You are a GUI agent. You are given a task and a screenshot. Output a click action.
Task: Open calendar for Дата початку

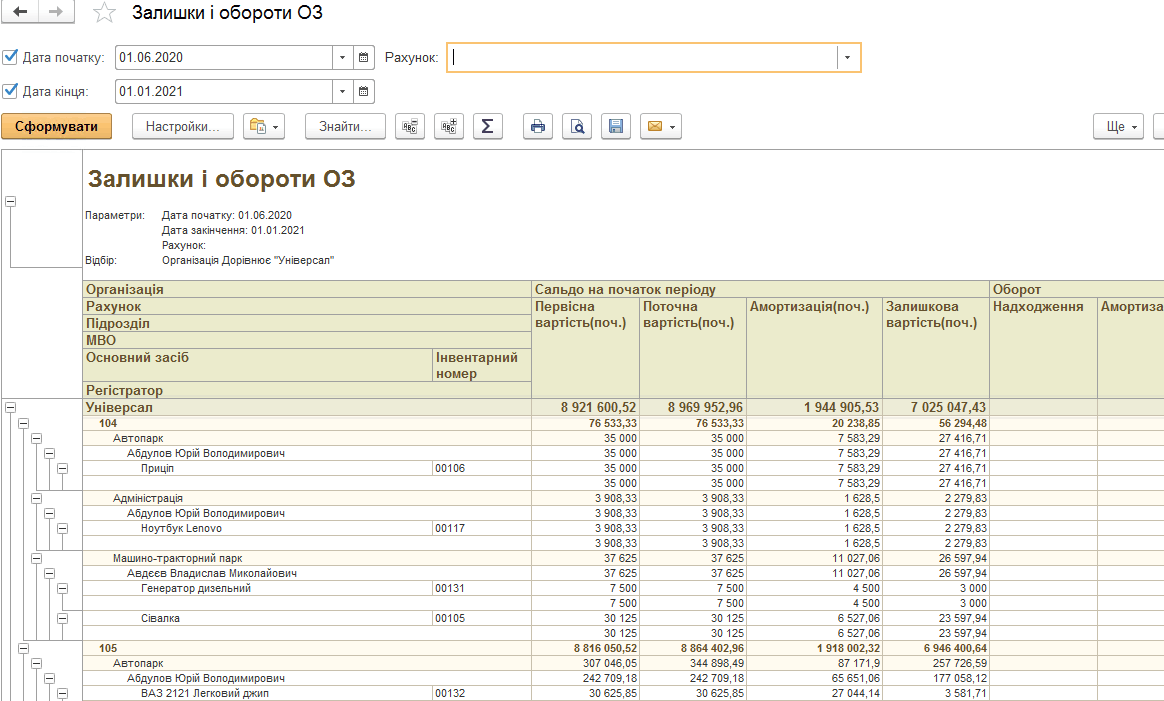[364, 57]
